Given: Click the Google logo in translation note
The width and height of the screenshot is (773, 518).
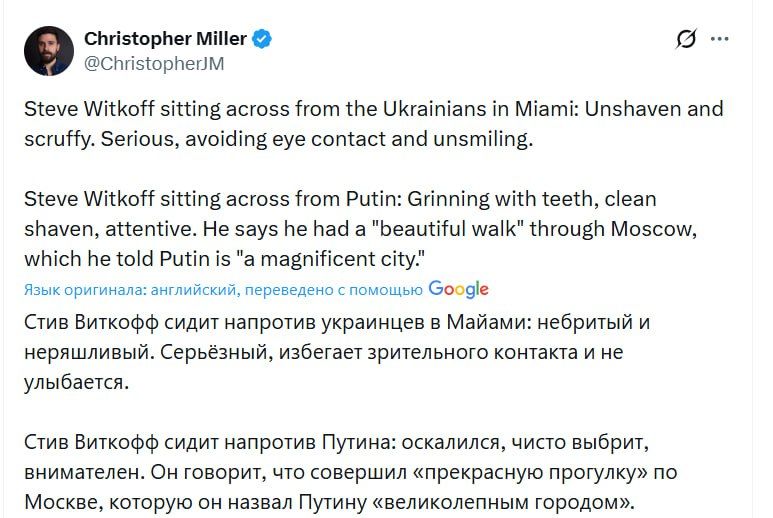Looking at the screenshot, I should pos(458,289).
